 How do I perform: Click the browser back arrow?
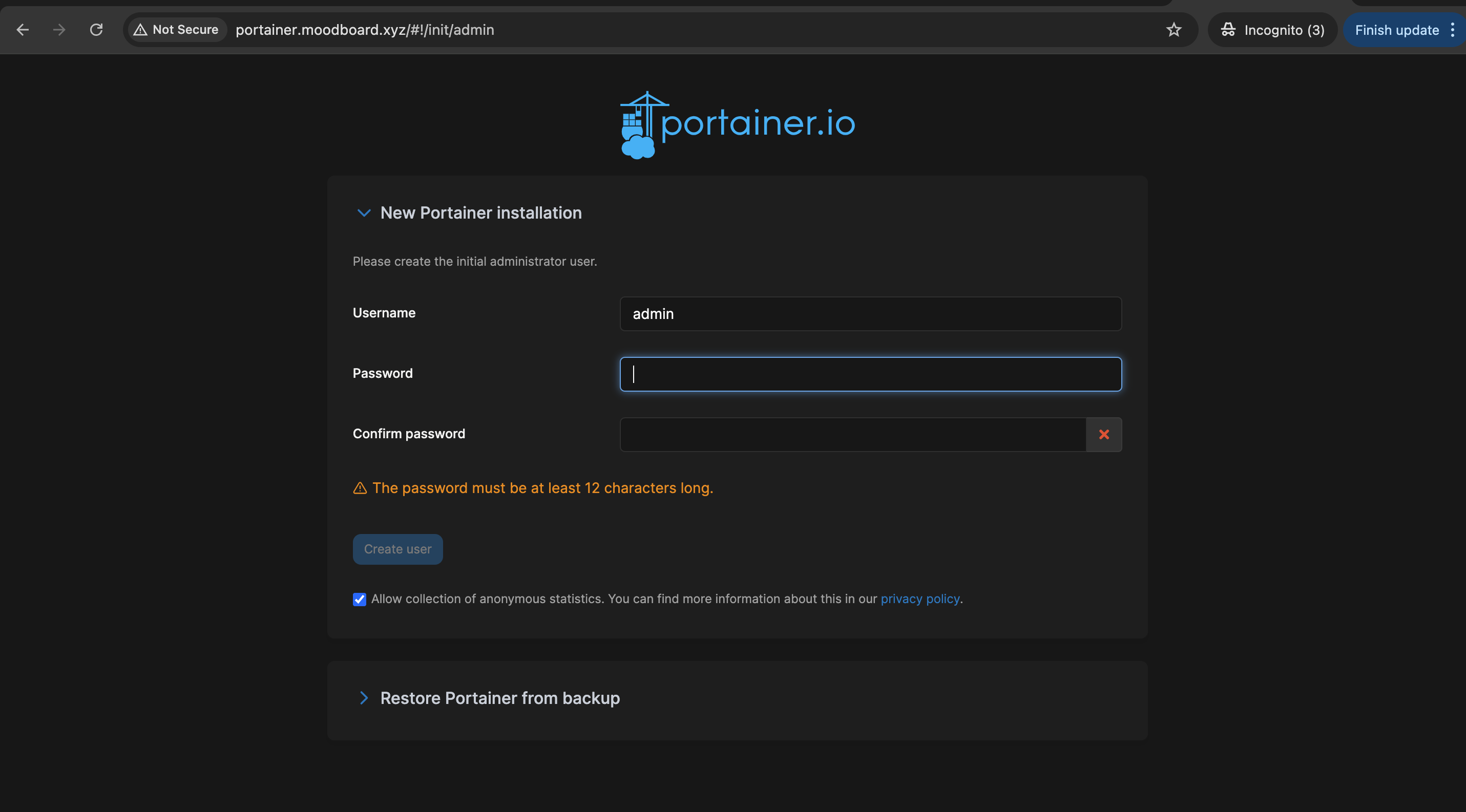click(23, 30)
